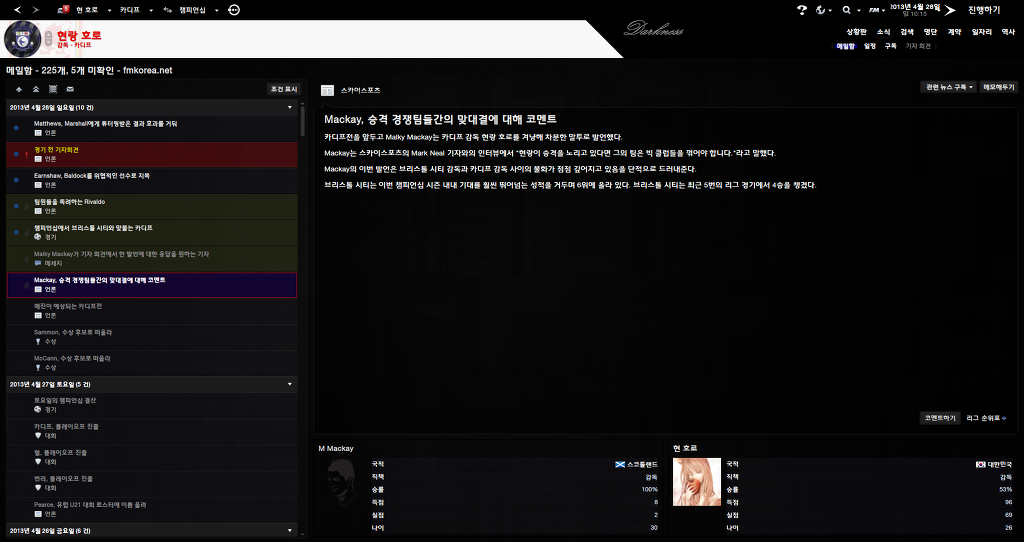Open Pearce, 유럽 U21 대회 로스터 message
Image resolution: width=1024 pixels, height=542 pixels.
point(152,509)
